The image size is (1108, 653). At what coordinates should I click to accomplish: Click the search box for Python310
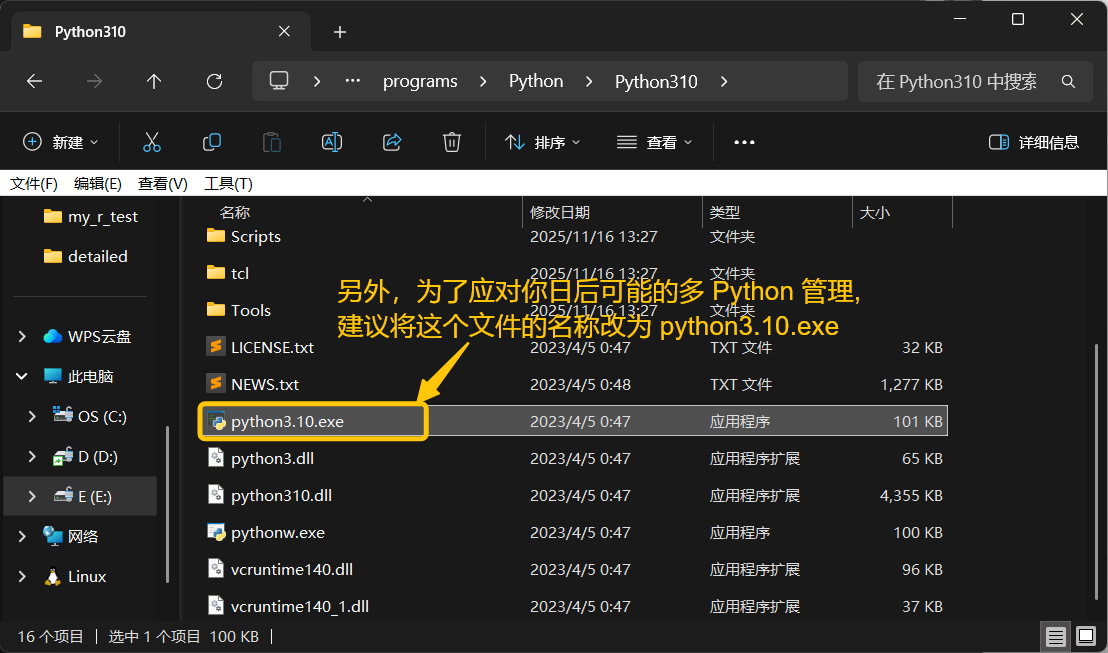click(x=960, y=82)
